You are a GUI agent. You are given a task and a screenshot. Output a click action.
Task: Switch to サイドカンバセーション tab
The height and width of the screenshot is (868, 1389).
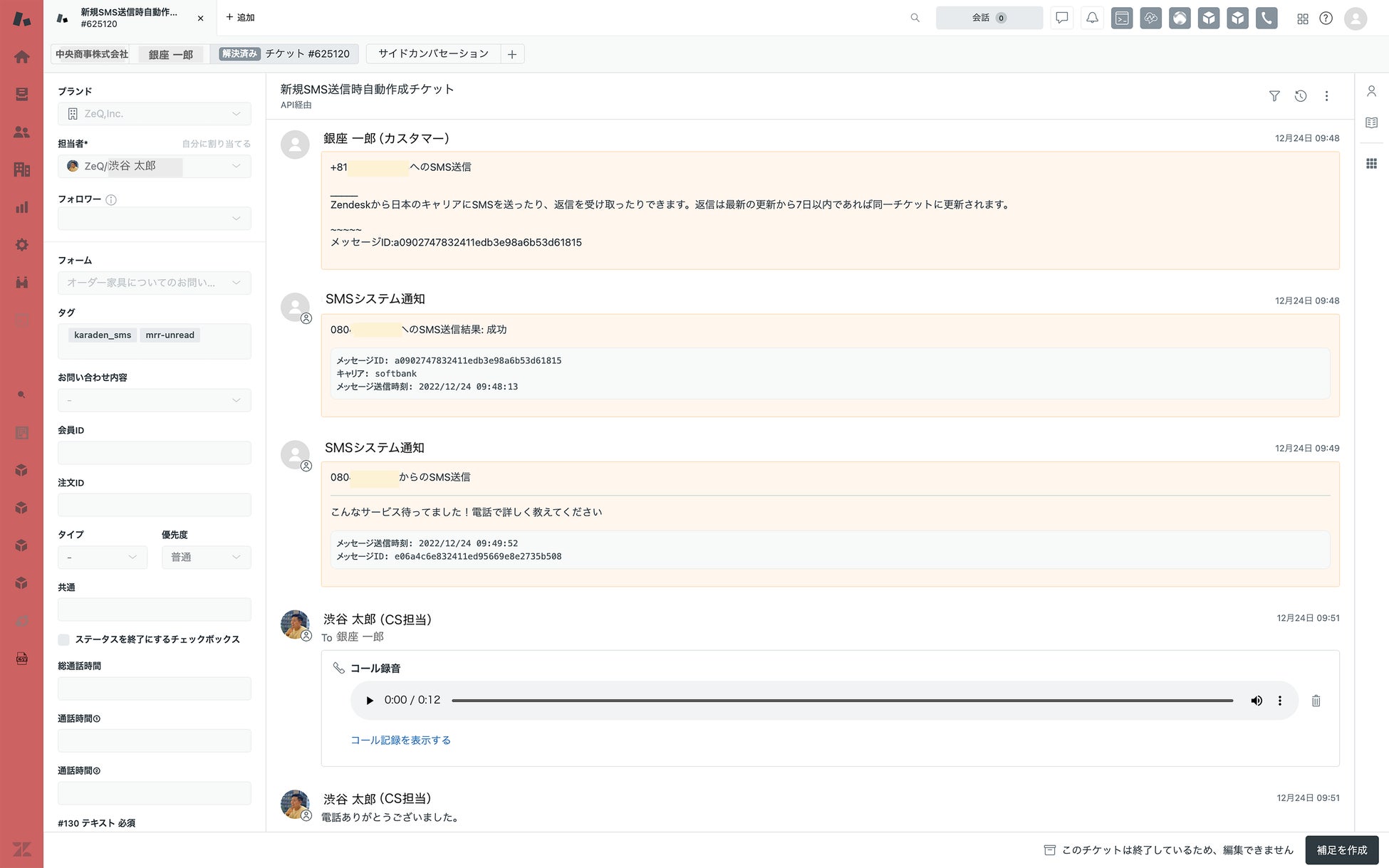(x=433, y=54)
